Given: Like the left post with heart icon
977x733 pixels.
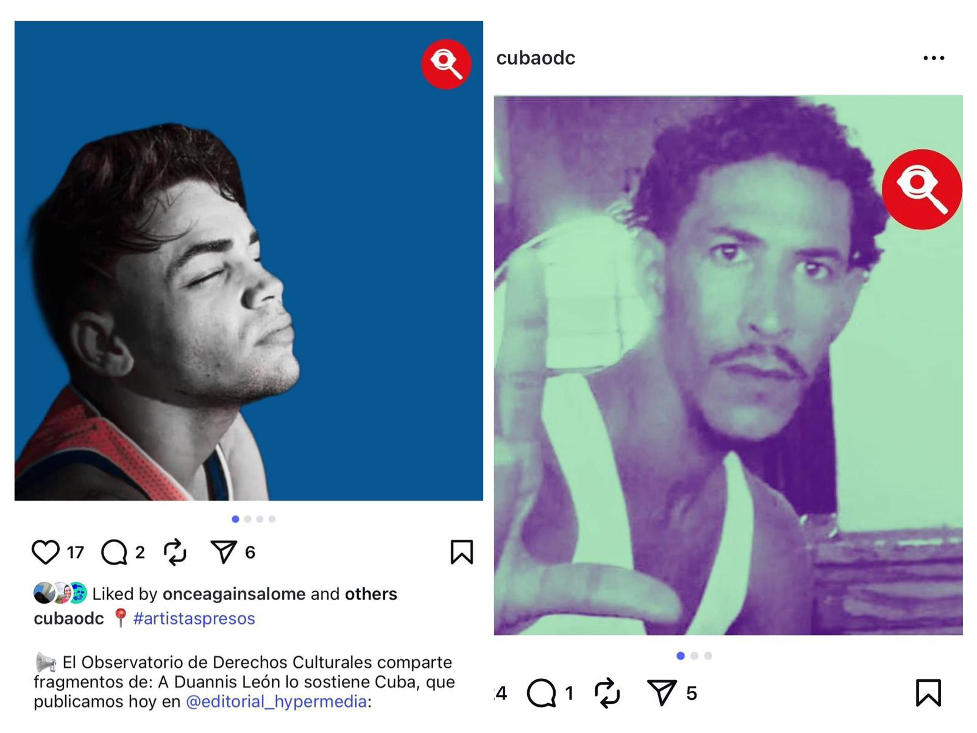Looking at the screenshot, I should (x=45, y=552).
